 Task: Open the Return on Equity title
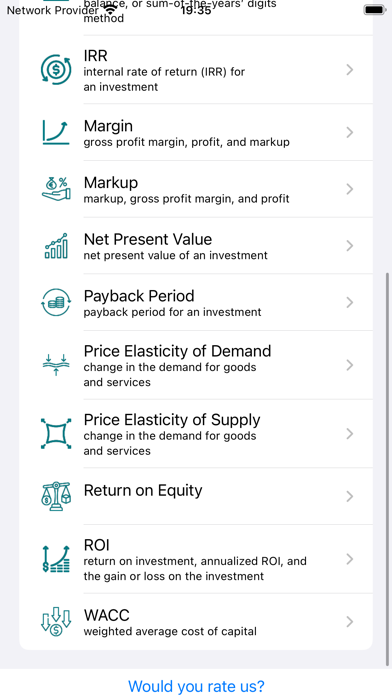coord(143,490)
